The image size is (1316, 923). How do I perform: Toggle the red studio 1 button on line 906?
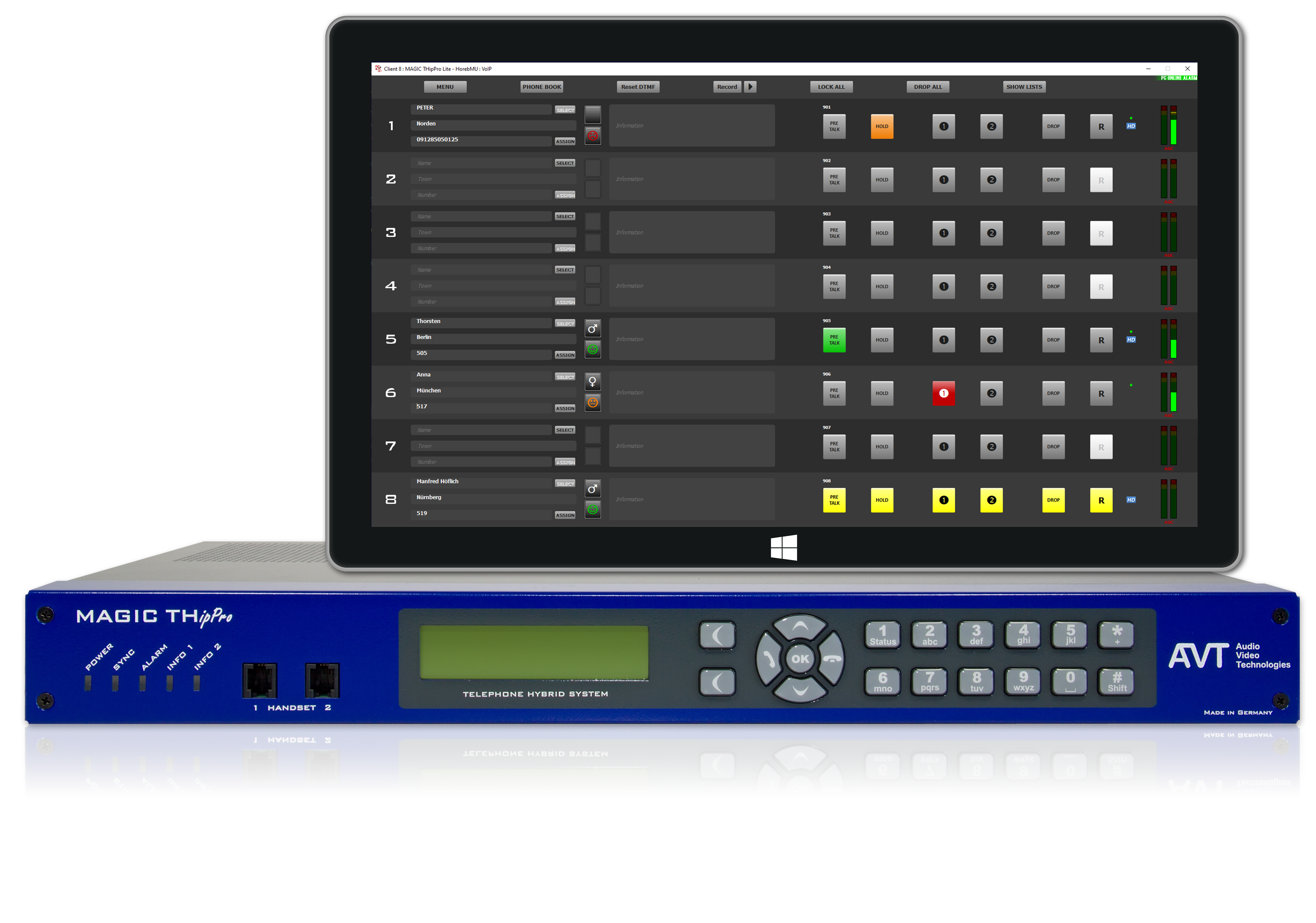(x=943, y=393)
